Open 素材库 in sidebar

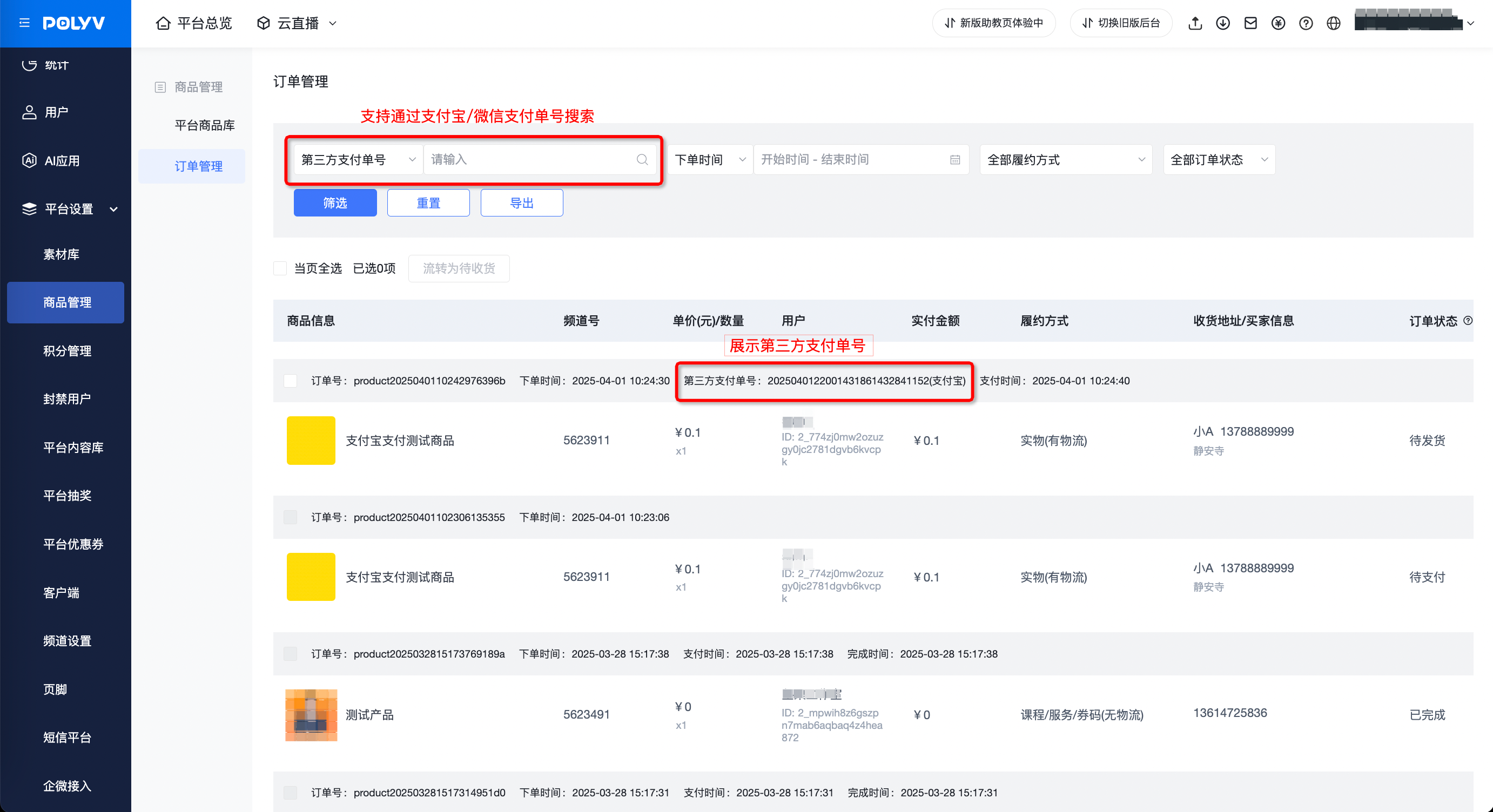(62, 254)
